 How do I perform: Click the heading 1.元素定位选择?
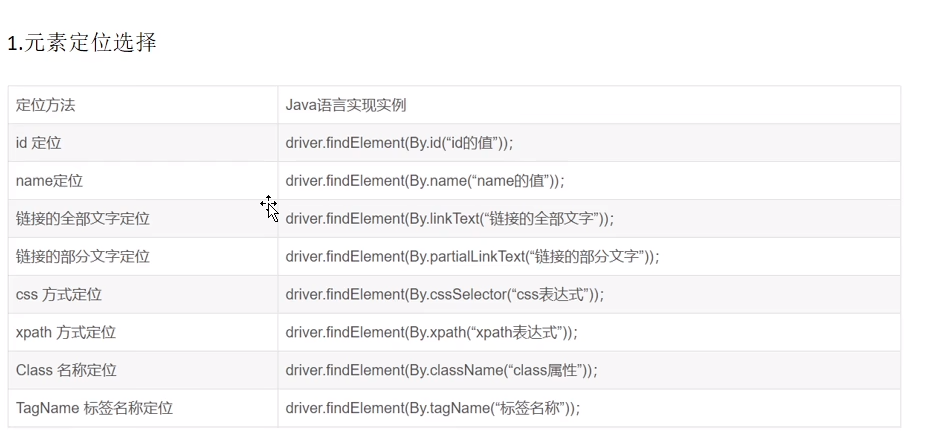(81, 43)
